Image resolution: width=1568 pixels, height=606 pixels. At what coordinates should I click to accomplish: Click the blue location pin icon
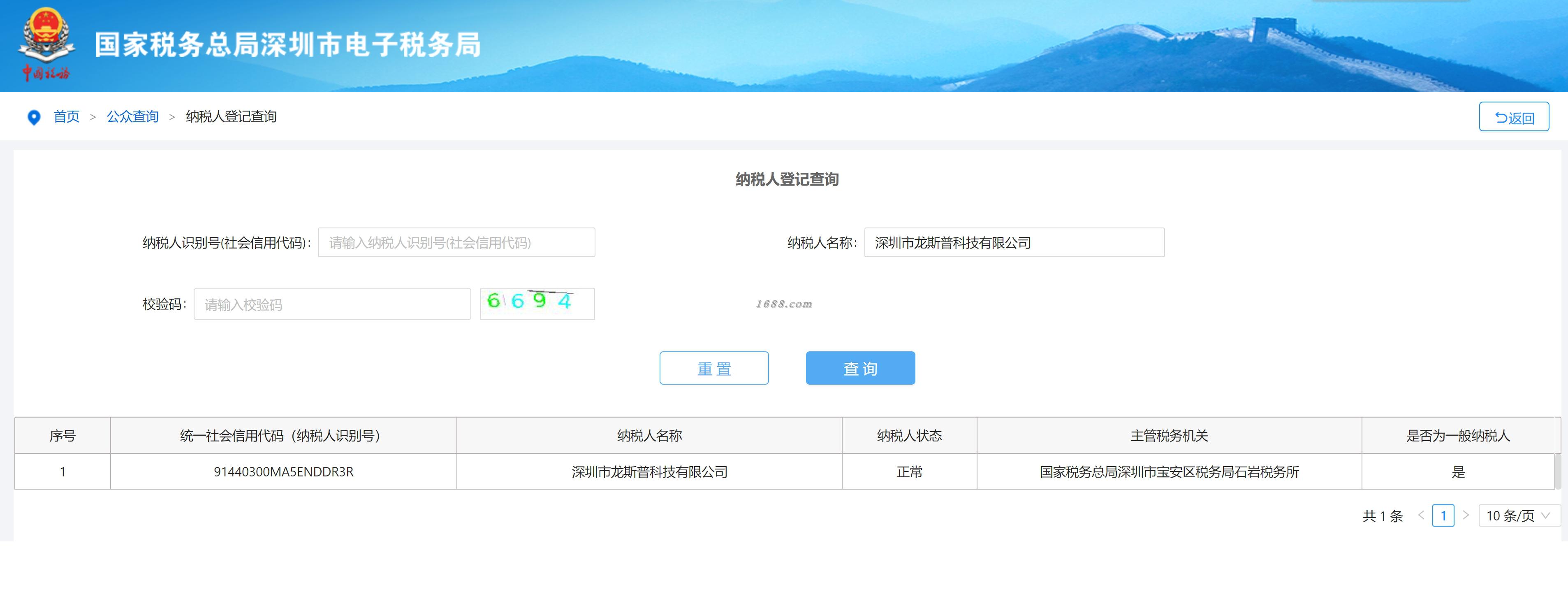[34, 118]
